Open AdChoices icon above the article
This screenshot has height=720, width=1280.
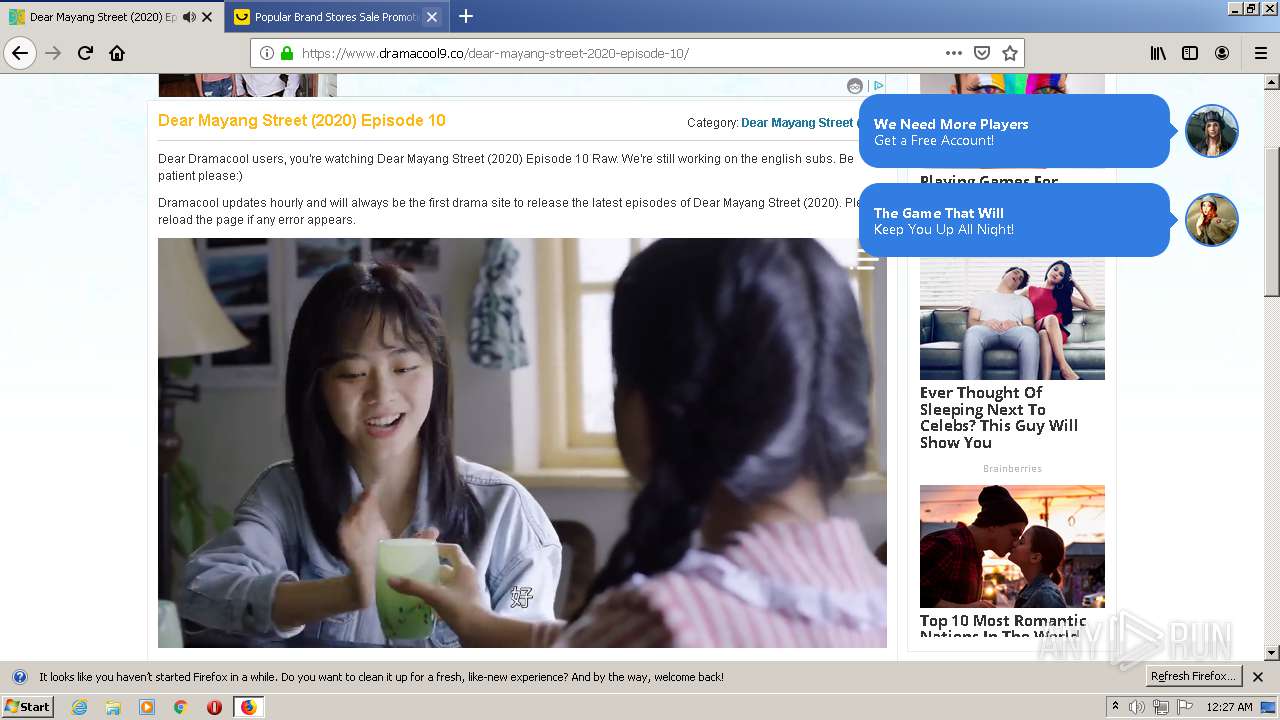pyautogui.click(x=877, y=86)
